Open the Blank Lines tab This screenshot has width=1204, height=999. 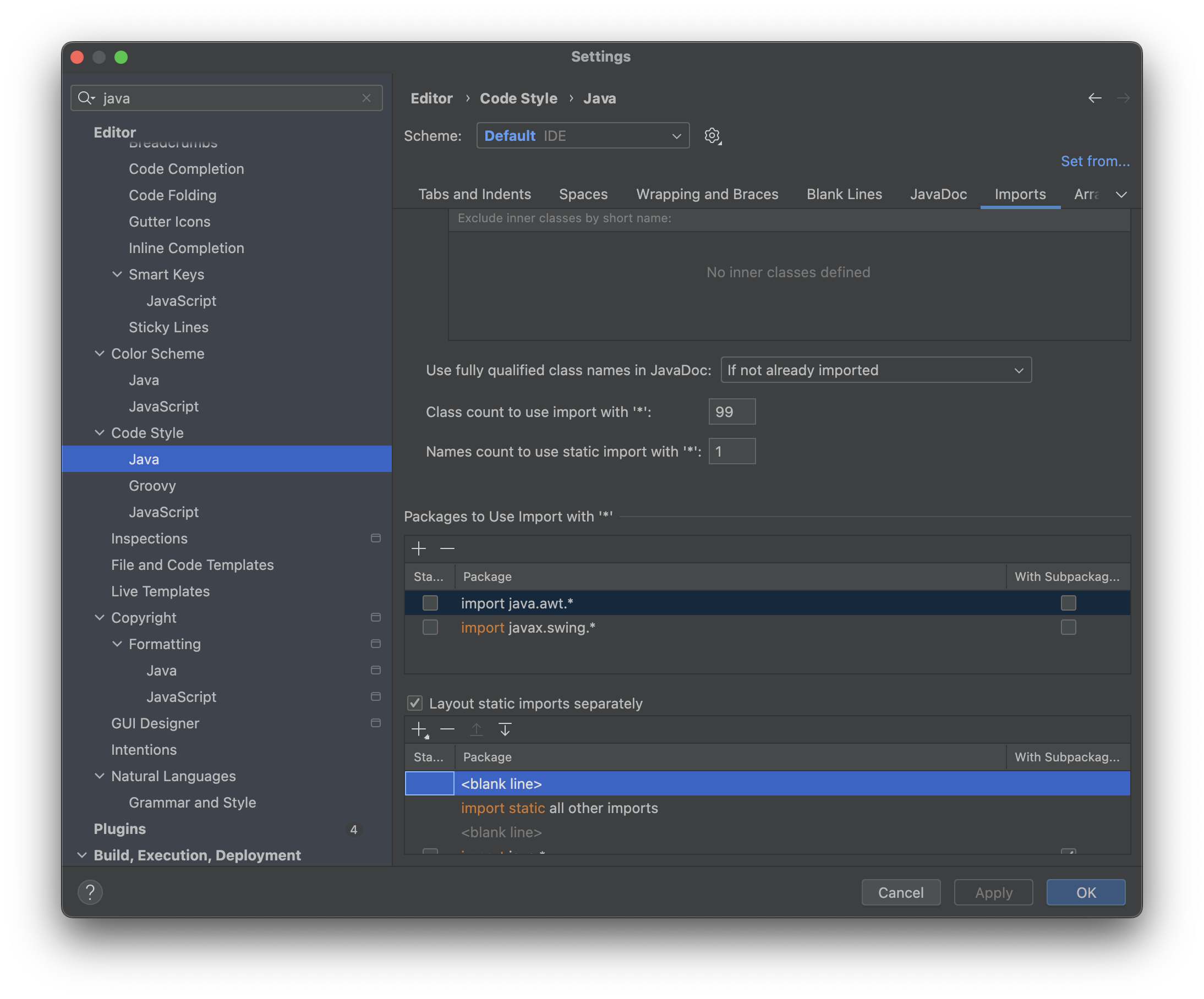[844, 194]
